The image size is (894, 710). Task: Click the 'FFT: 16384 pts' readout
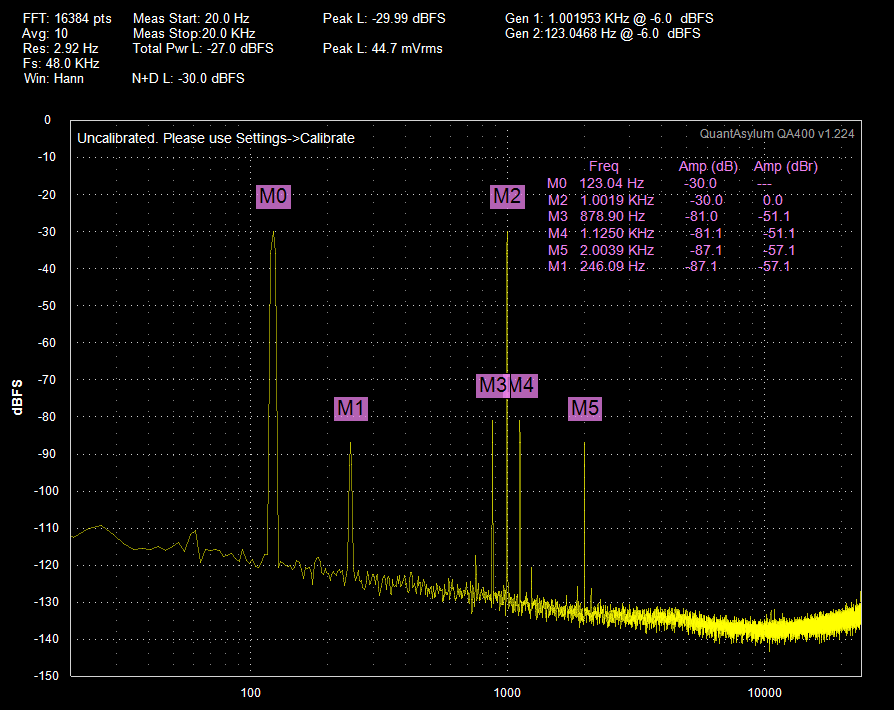pos(67,18)
